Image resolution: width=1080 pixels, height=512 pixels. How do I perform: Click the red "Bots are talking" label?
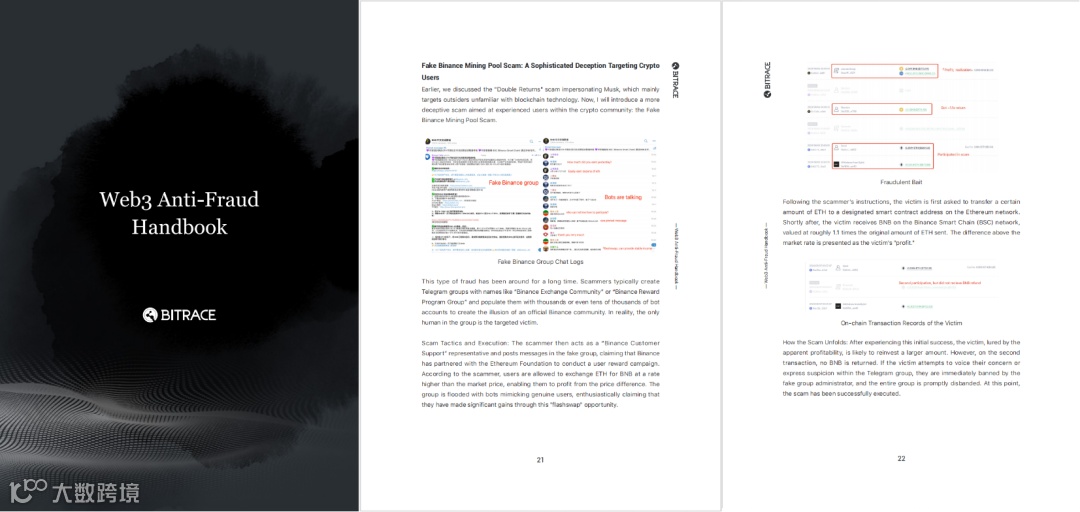coord(623,197)
